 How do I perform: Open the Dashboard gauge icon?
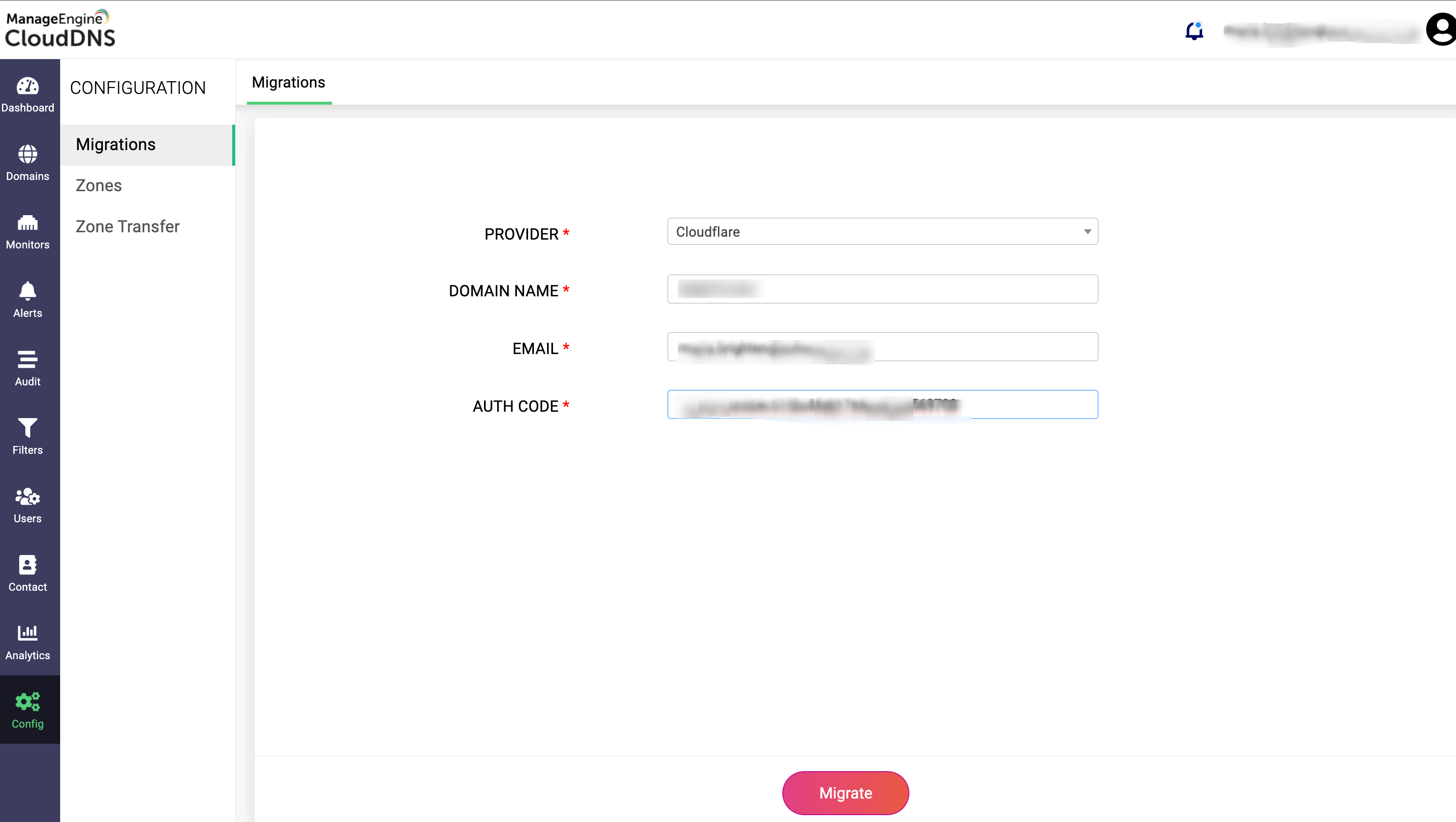pos(27,87)
